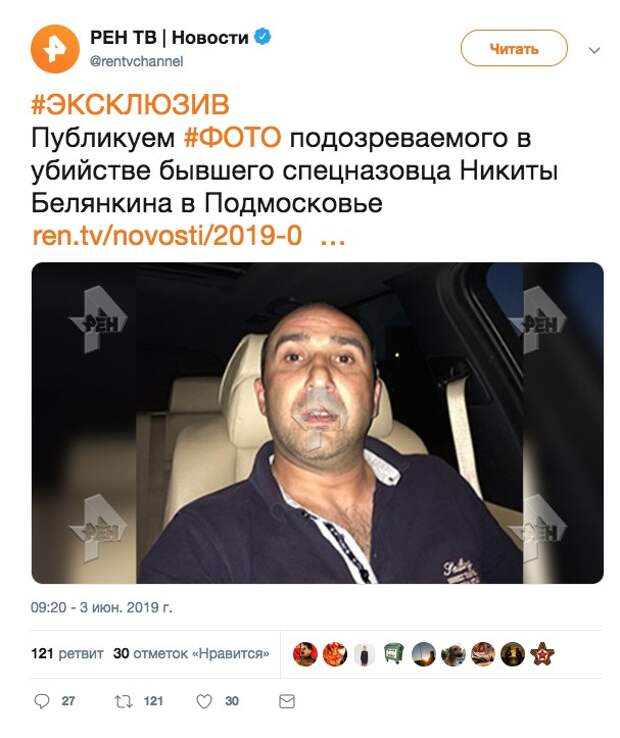Enlarge the attached photo in tweet
This screenshot has width=620, height=738.
pos(317,423)
